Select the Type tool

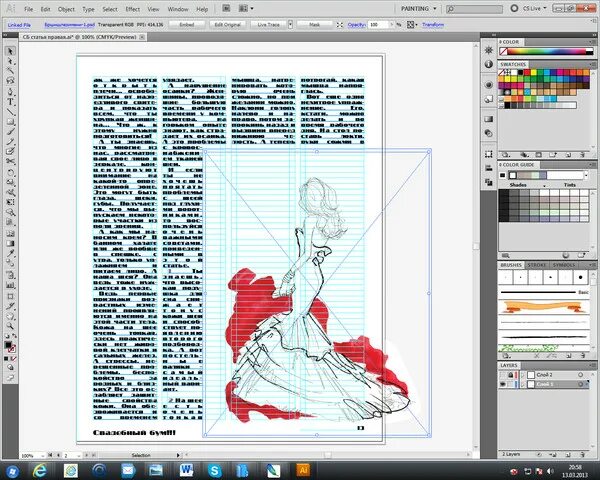click(10, 102)
